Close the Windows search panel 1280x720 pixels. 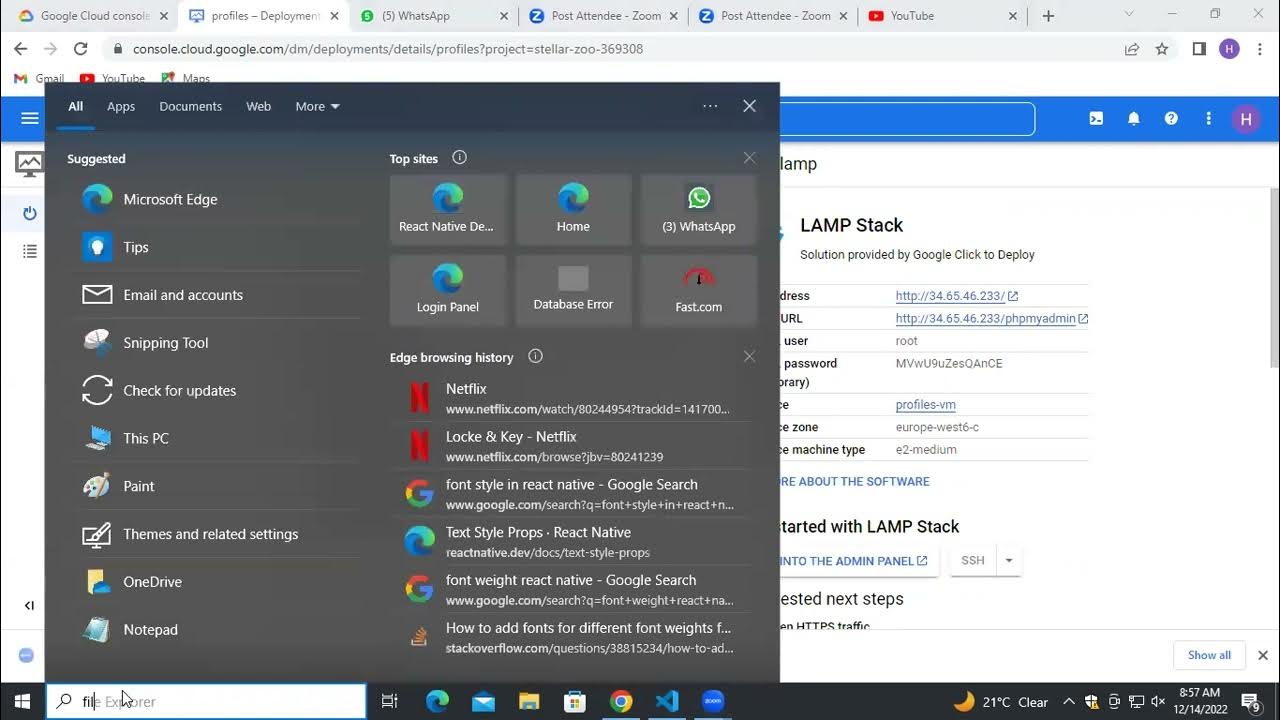(x=749, y=106)
